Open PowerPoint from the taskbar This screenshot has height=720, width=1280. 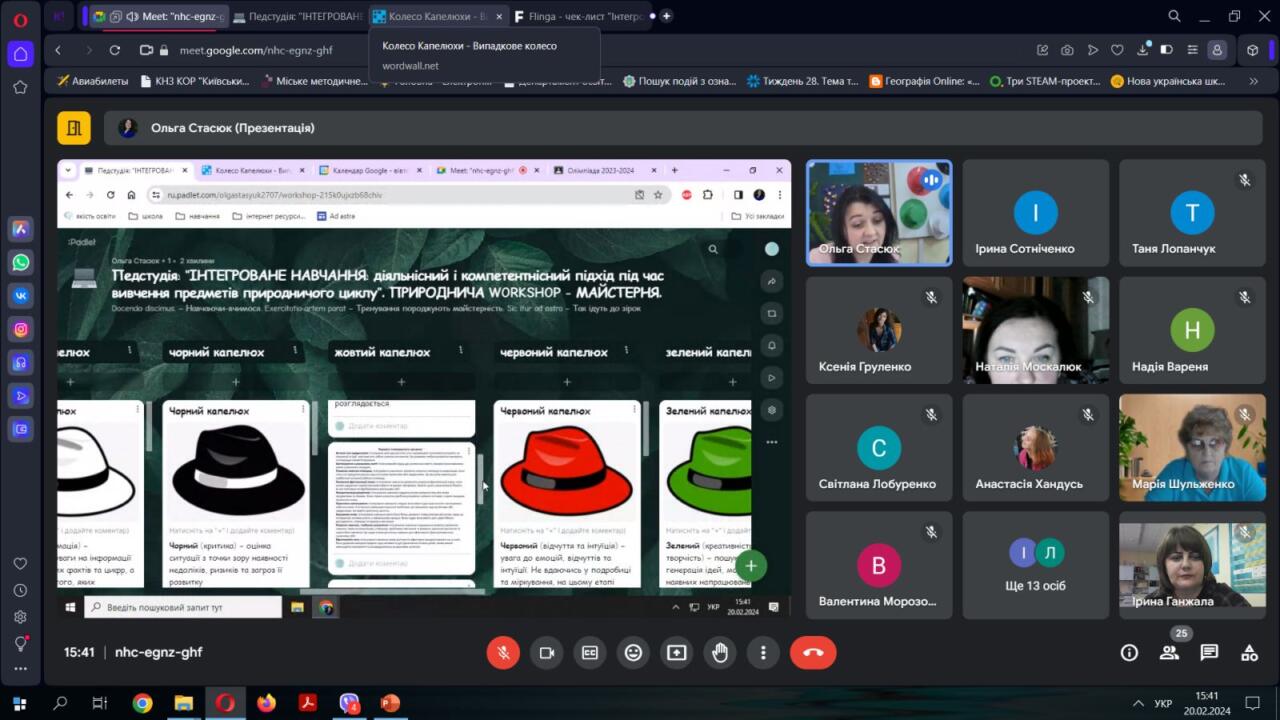click(390, 703)
